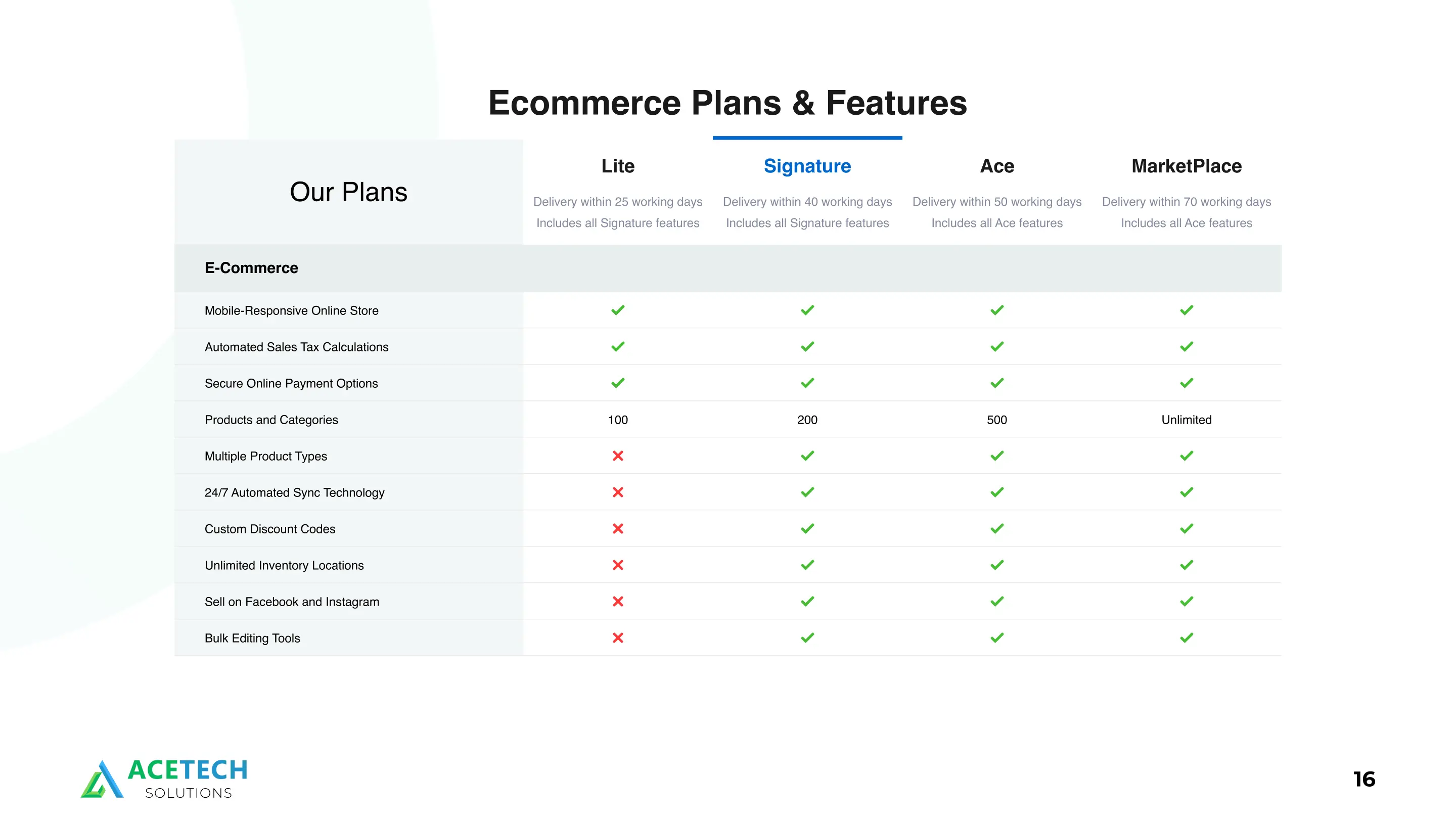This screenshot has height=819, width=1456.
Task: Click MarketPlace checkmark for Custom Discount Codes
Action: click(1187, 528)
